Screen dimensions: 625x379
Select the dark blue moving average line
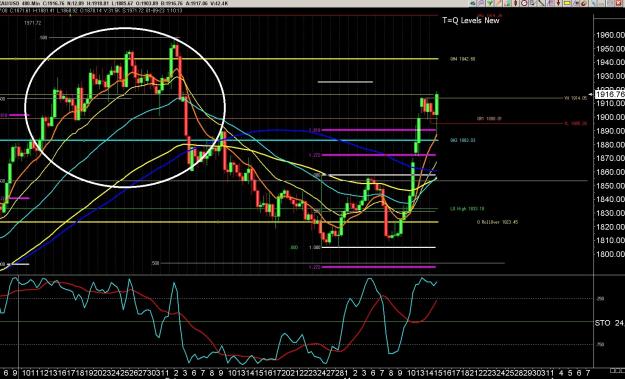275,130
